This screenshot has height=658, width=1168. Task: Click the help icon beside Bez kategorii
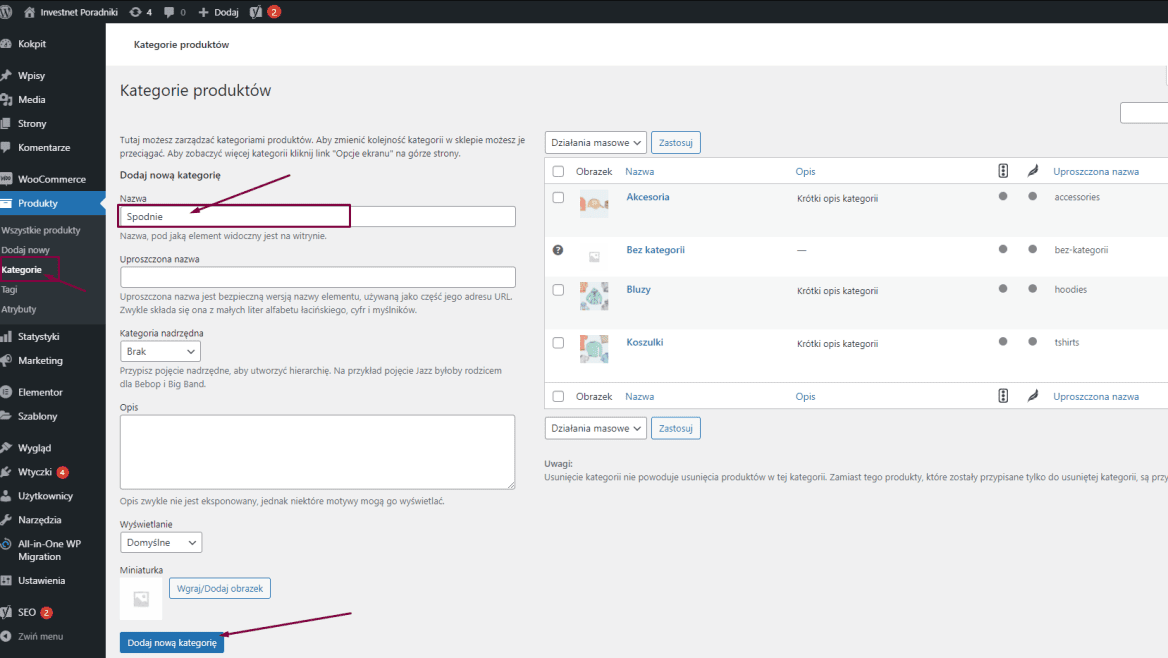pyautogui.click(x=558, y=250)
